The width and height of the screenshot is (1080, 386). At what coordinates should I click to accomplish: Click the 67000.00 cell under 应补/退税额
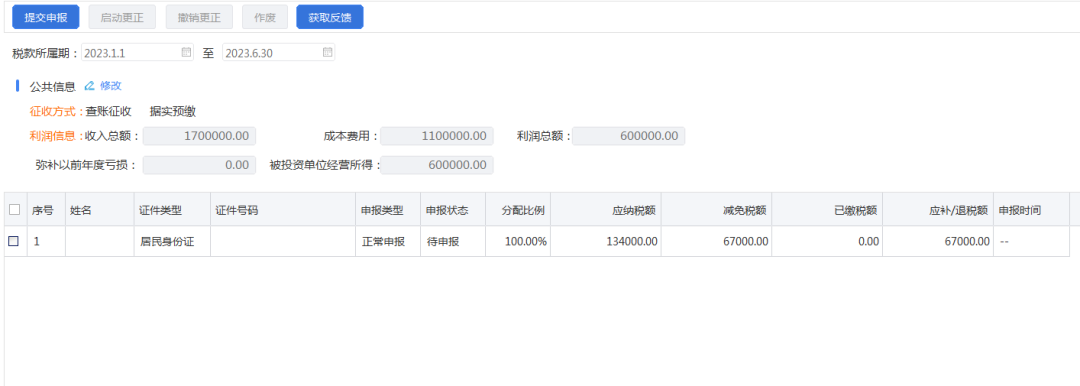click(x=938, y=241)
